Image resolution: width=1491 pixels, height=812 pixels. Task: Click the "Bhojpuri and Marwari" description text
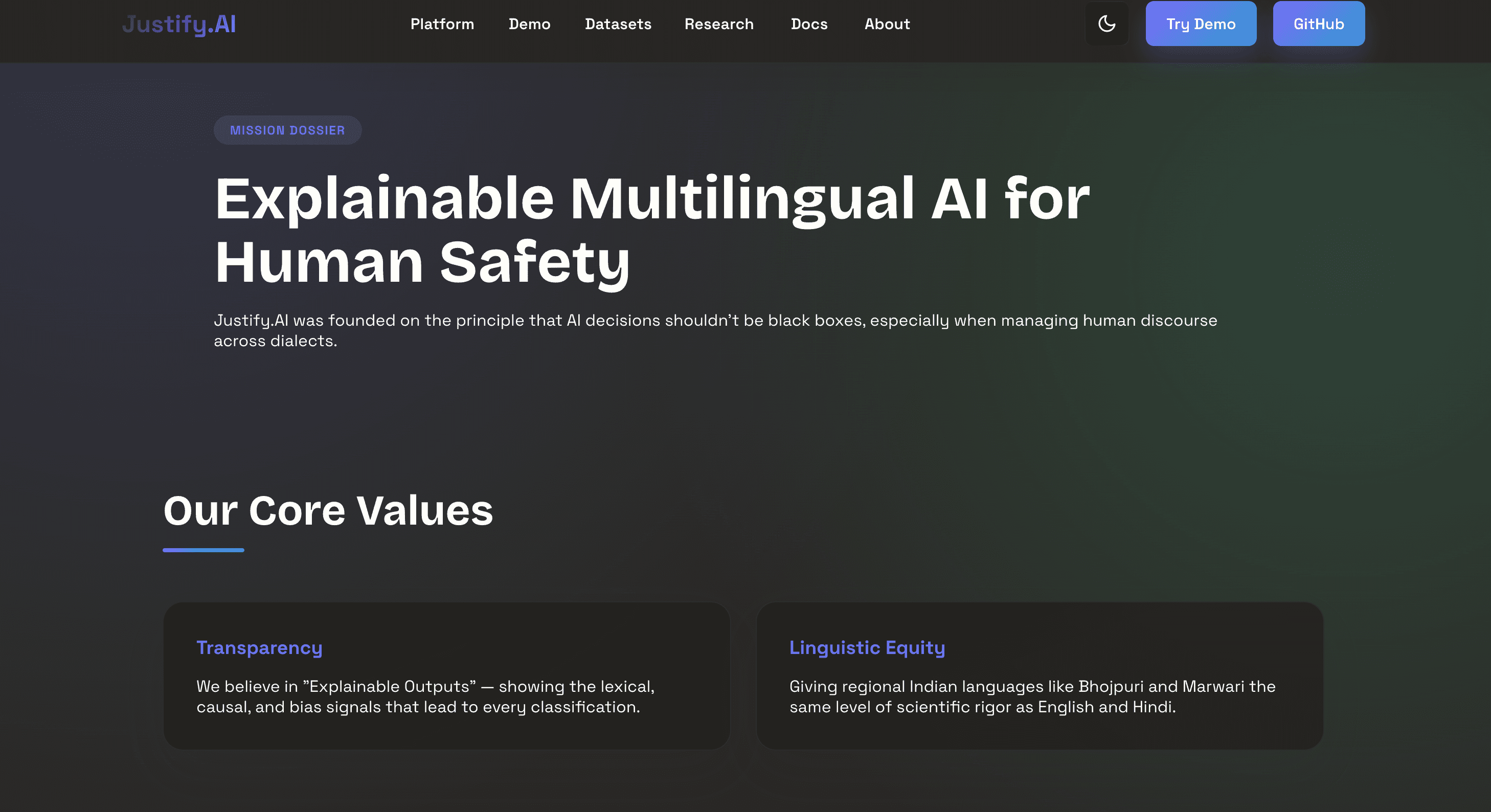1032,697
